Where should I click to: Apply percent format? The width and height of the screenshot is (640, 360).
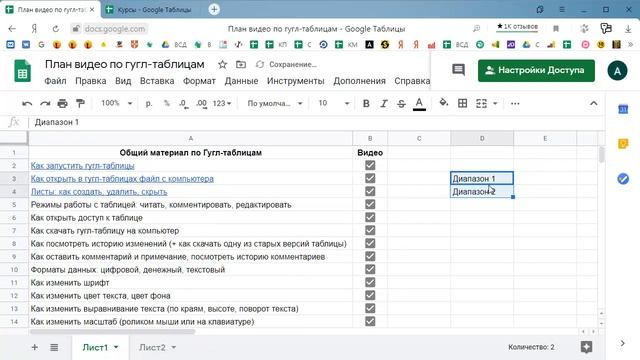click(167, 104)
